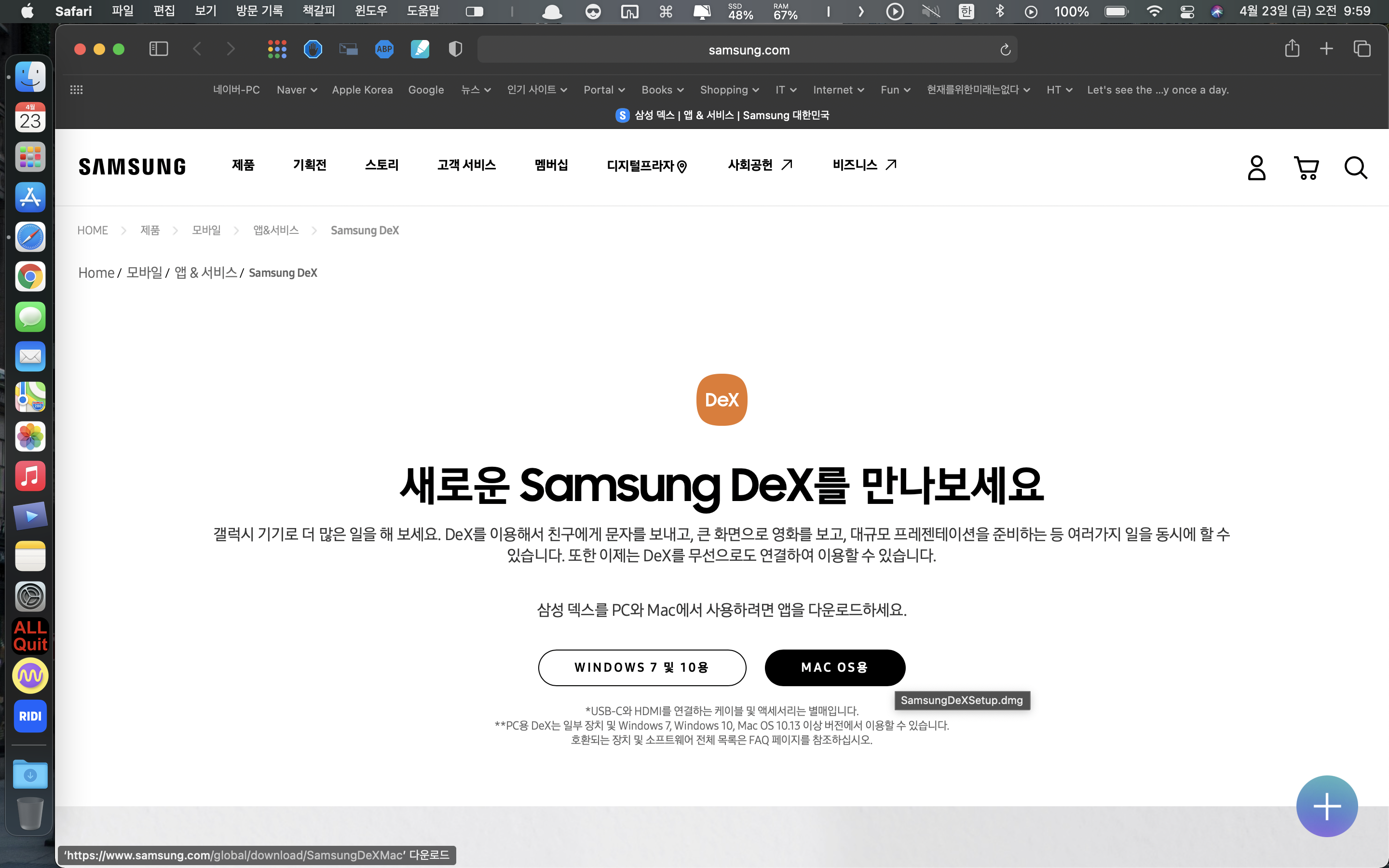Toggle the sound mute icon in menu bar
Image resolution: width=1389 pixels, height=868 pixels.
click(x=930, y=12)
